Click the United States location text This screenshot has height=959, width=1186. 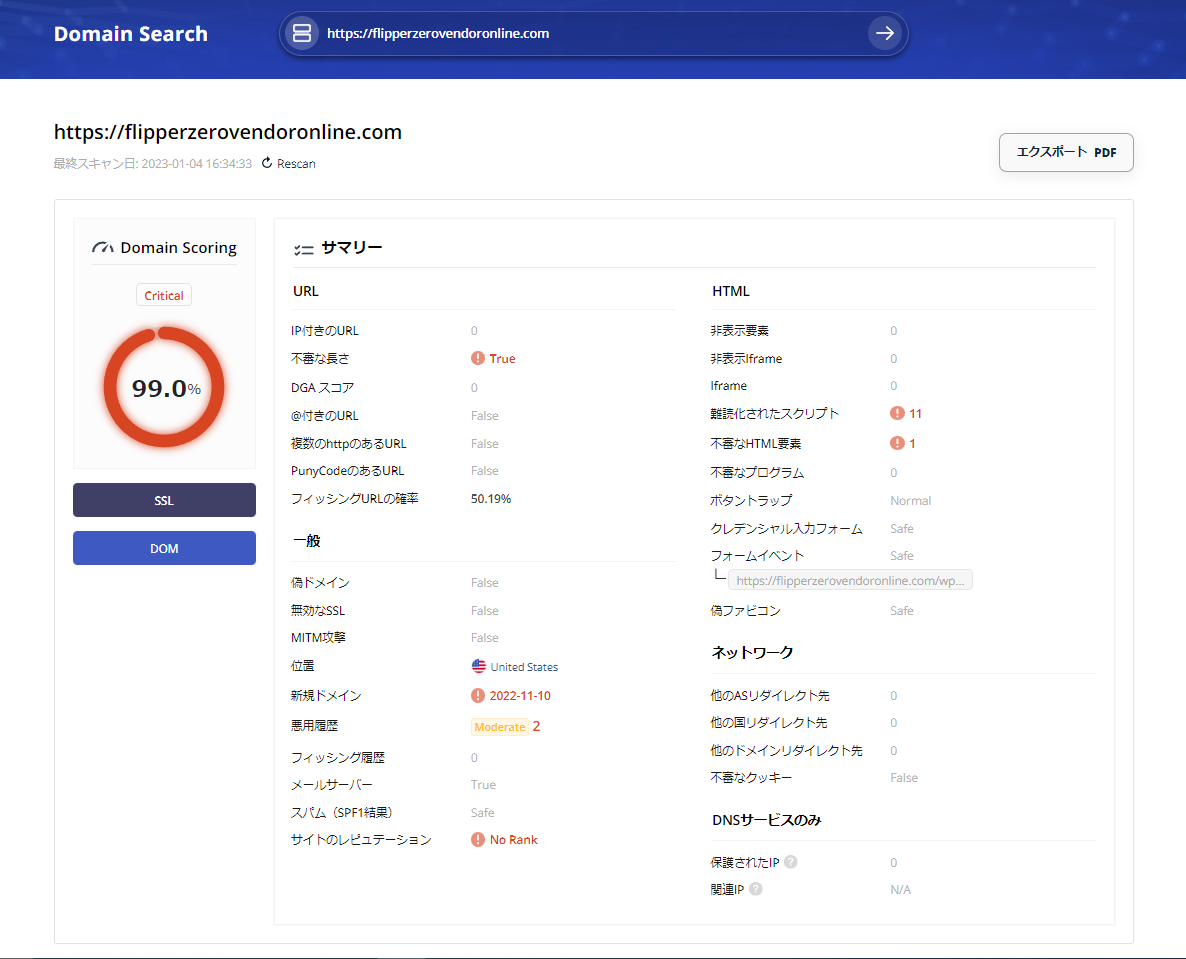(524, 667)
